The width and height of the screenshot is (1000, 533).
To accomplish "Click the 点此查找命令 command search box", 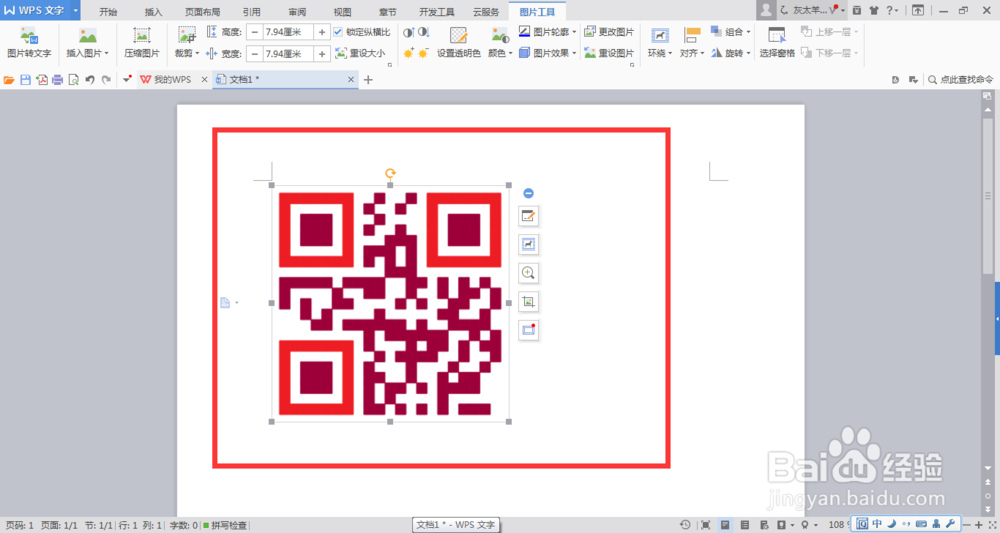I will click(x=960, y=80).
